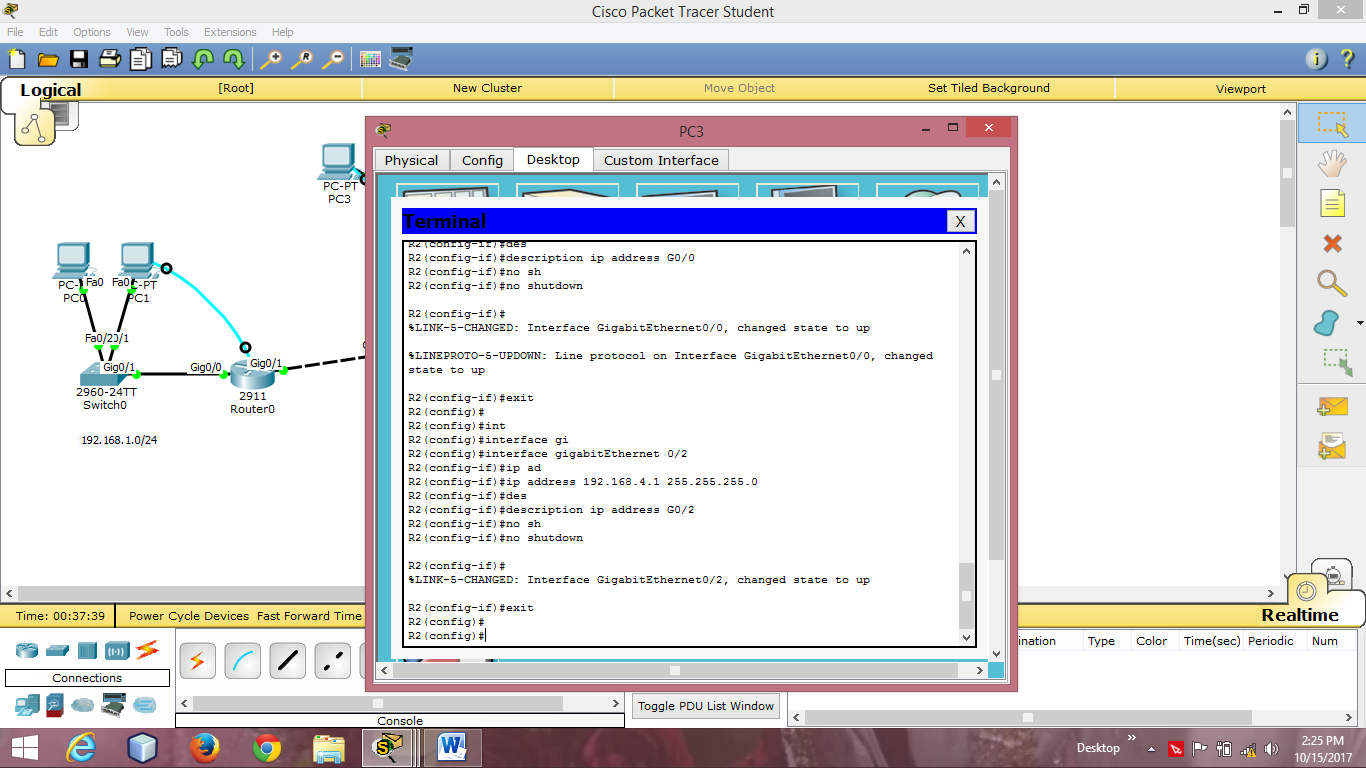The height and width of the screenshot is (768, 1366).
Task: Open the View menu
Action: [137, 32]
